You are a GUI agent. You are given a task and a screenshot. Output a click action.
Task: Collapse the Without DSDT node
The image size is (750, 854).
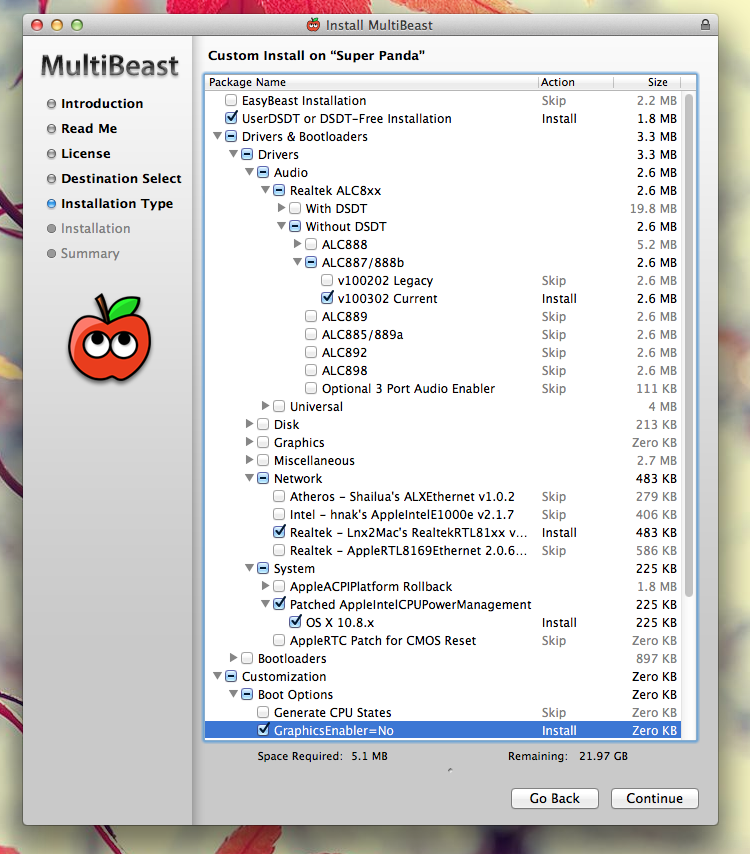281,225
